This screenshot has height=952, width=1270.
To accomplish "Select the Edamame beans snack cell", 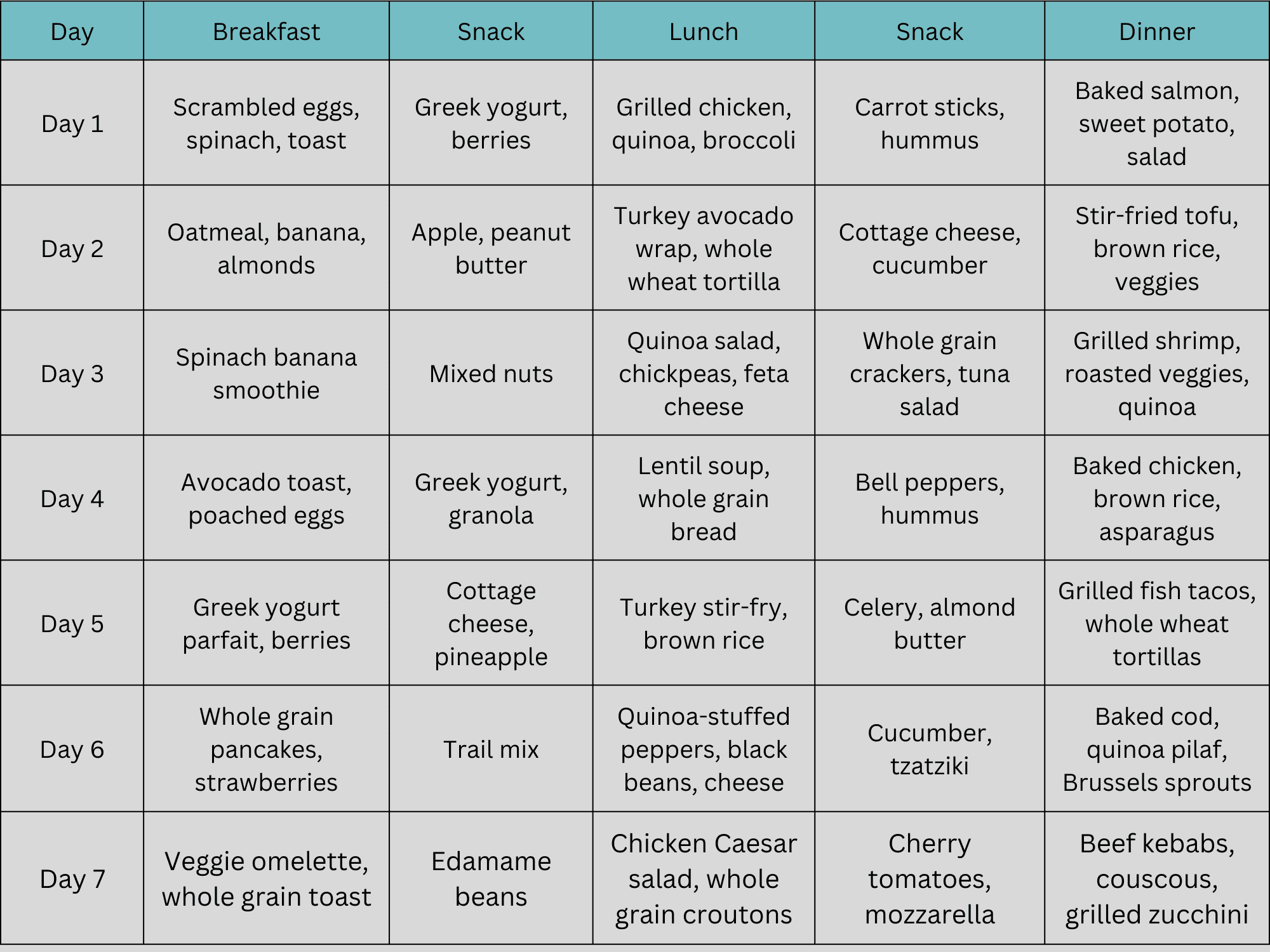I will coord(491,879).
